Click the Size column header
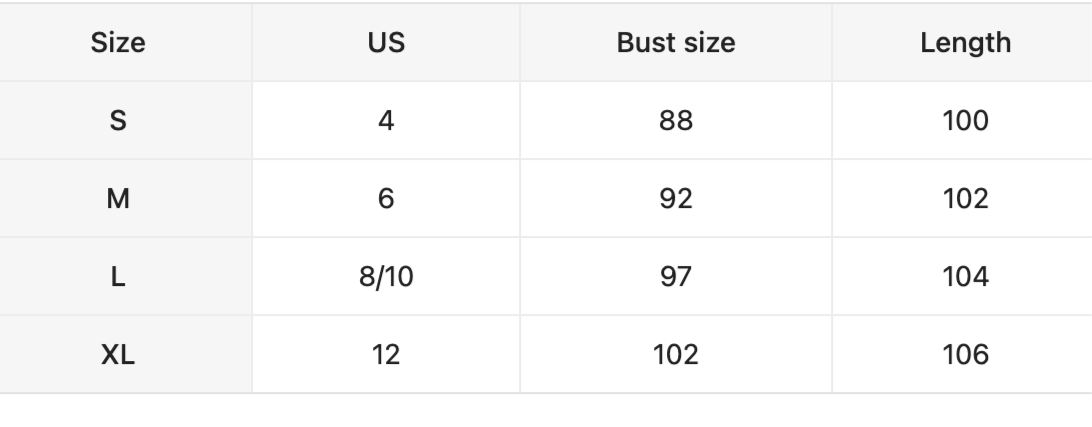 pyautogui.click(x=118, y=43)
